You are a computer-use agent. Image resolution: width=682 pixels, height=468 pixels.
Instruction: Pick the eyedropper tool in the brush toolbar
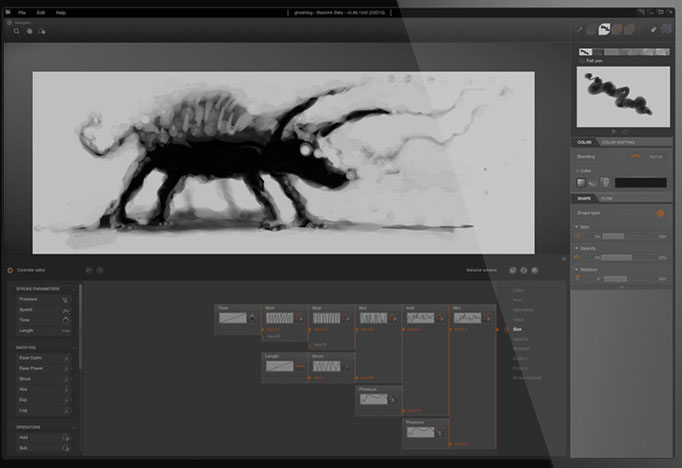(x=580, y=30)
